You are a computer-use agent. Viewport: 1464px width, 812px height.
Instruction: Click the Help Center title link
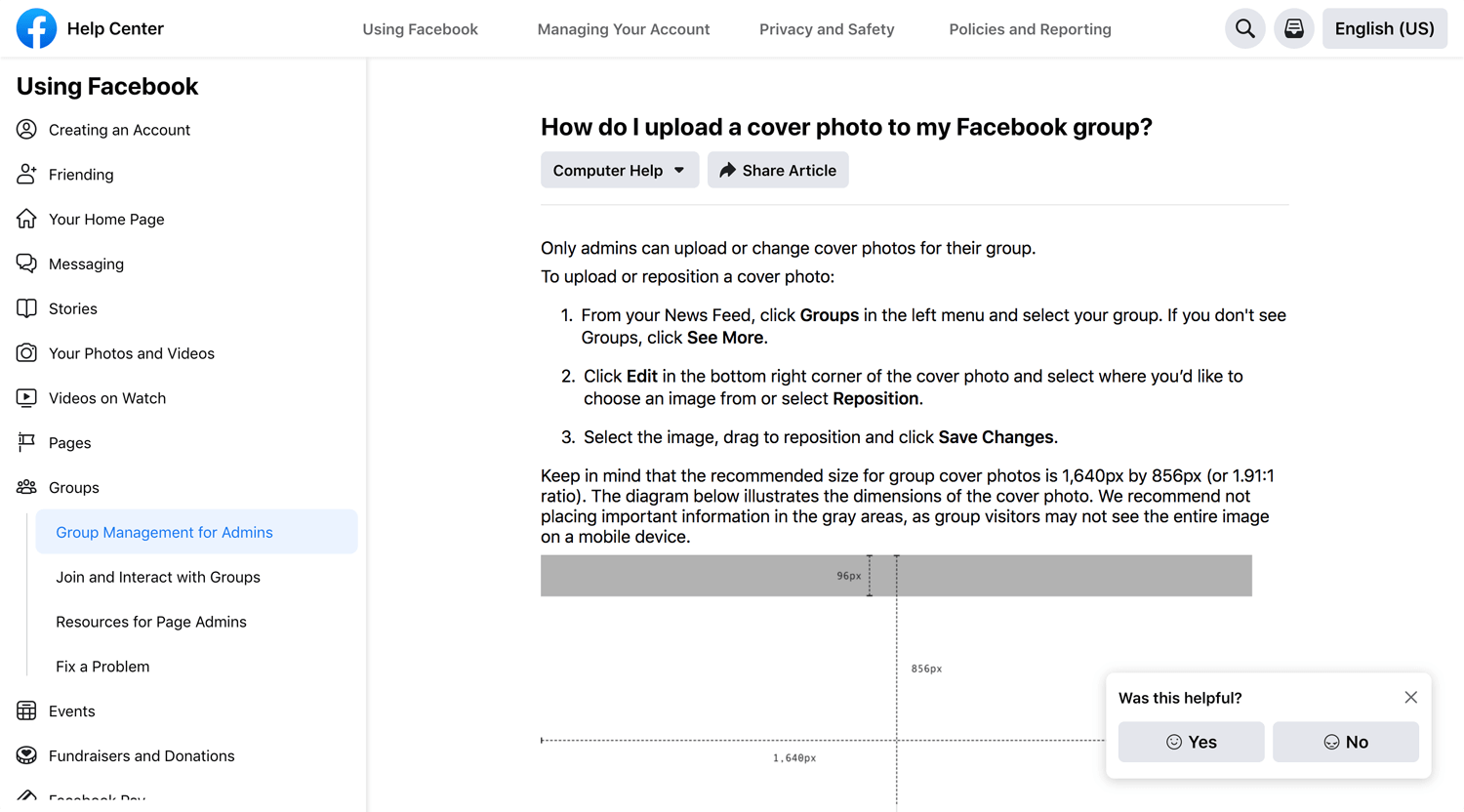click(115, 28)
